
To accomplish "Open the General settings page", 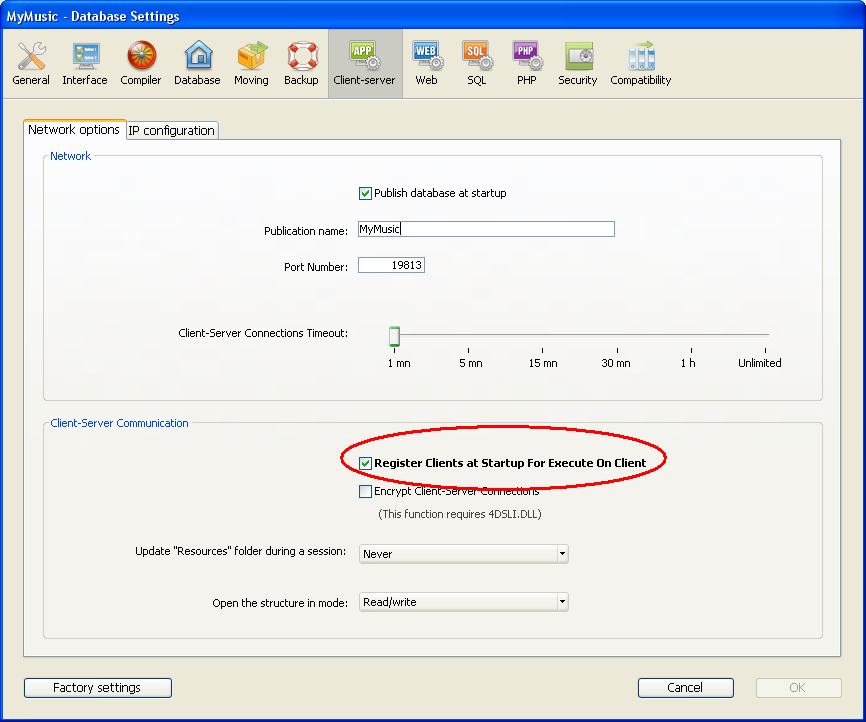I will [31, 64].
